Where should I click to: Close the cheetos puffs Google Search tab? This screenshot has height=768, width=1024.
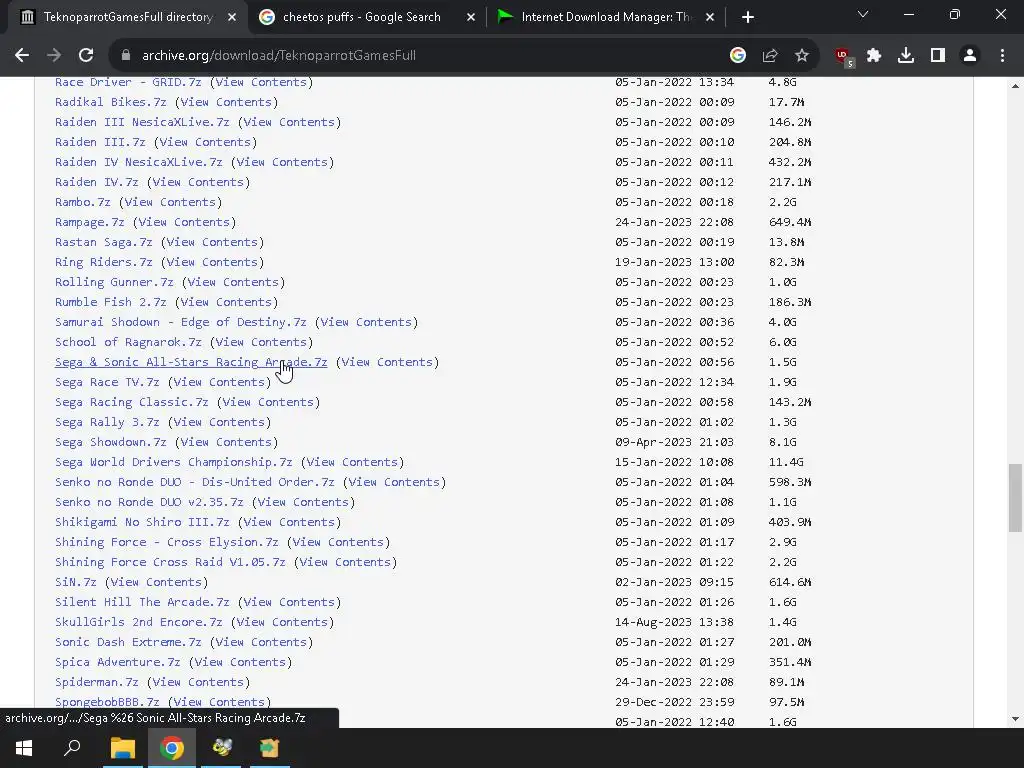click(x=471, y=17)
